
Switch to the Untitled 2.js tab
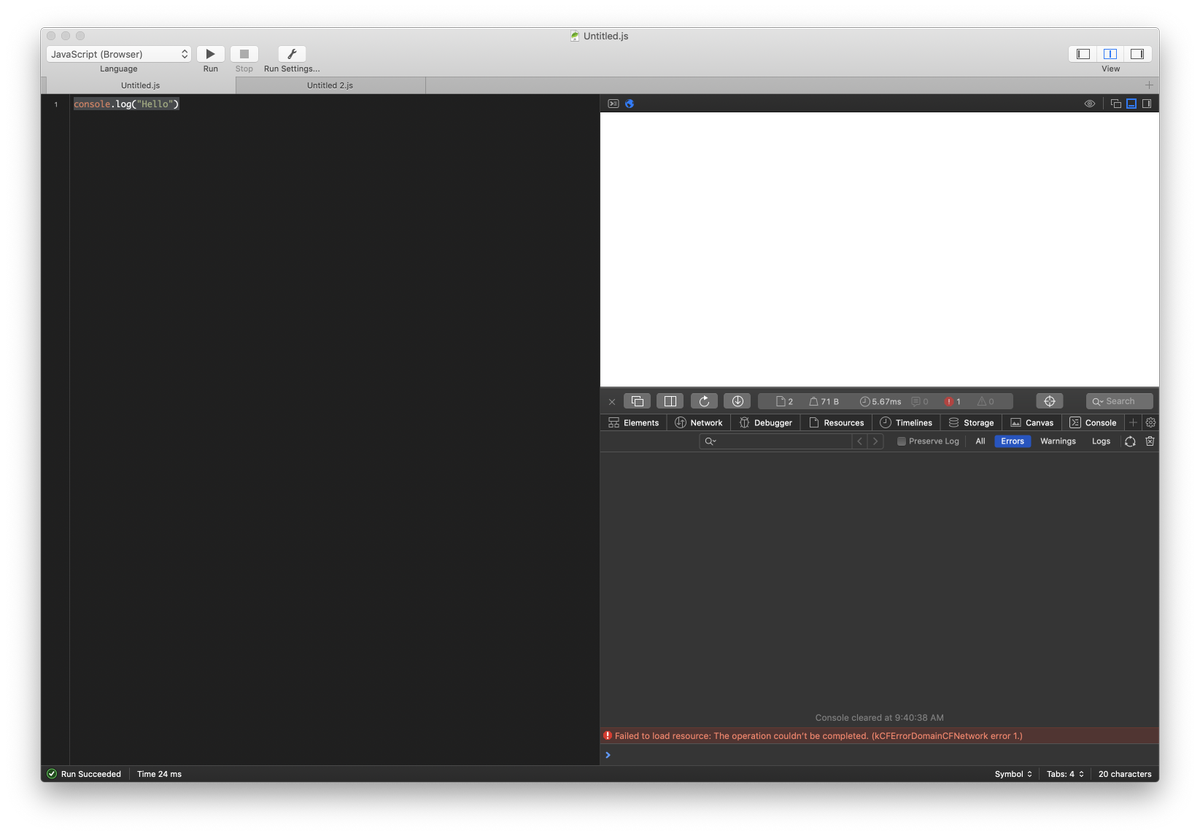(x=330, y=85)
